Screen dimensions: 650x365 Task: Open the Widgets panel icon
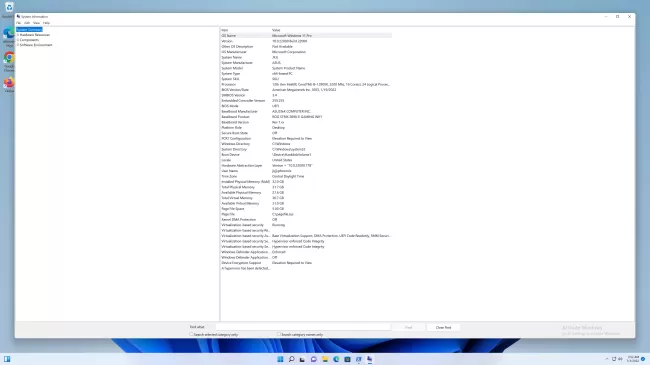coord(7,359)
